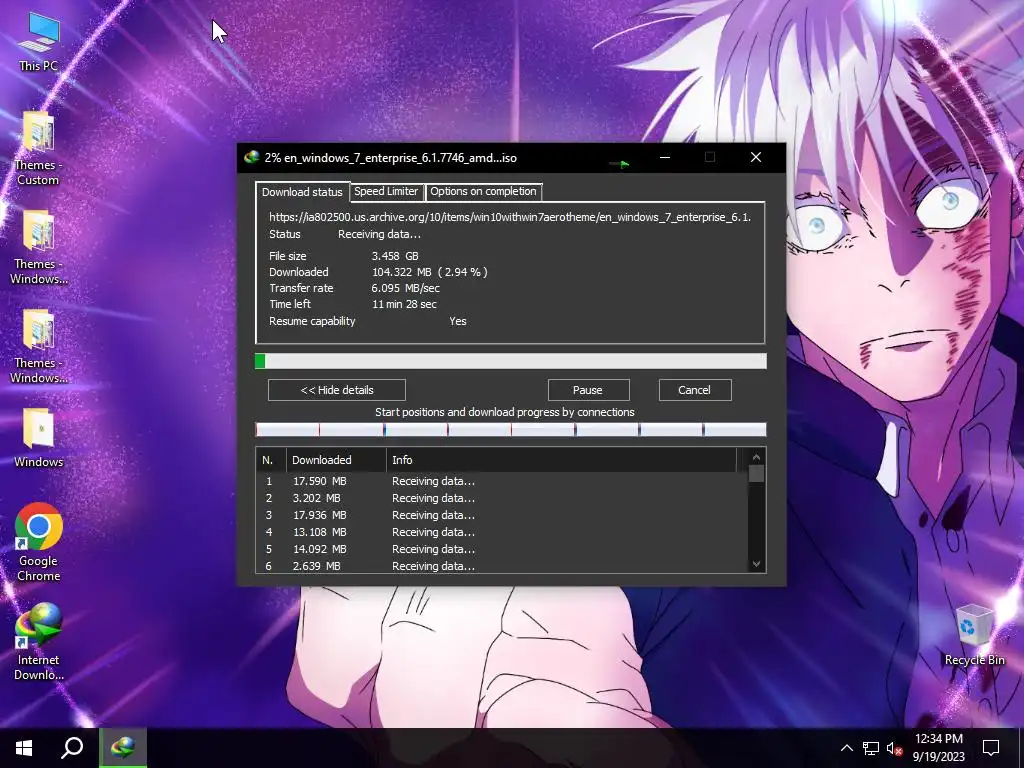The height and width of the screenshot is (768, 1024).
Task: Close the IDM download window
Action: point(756,157)
